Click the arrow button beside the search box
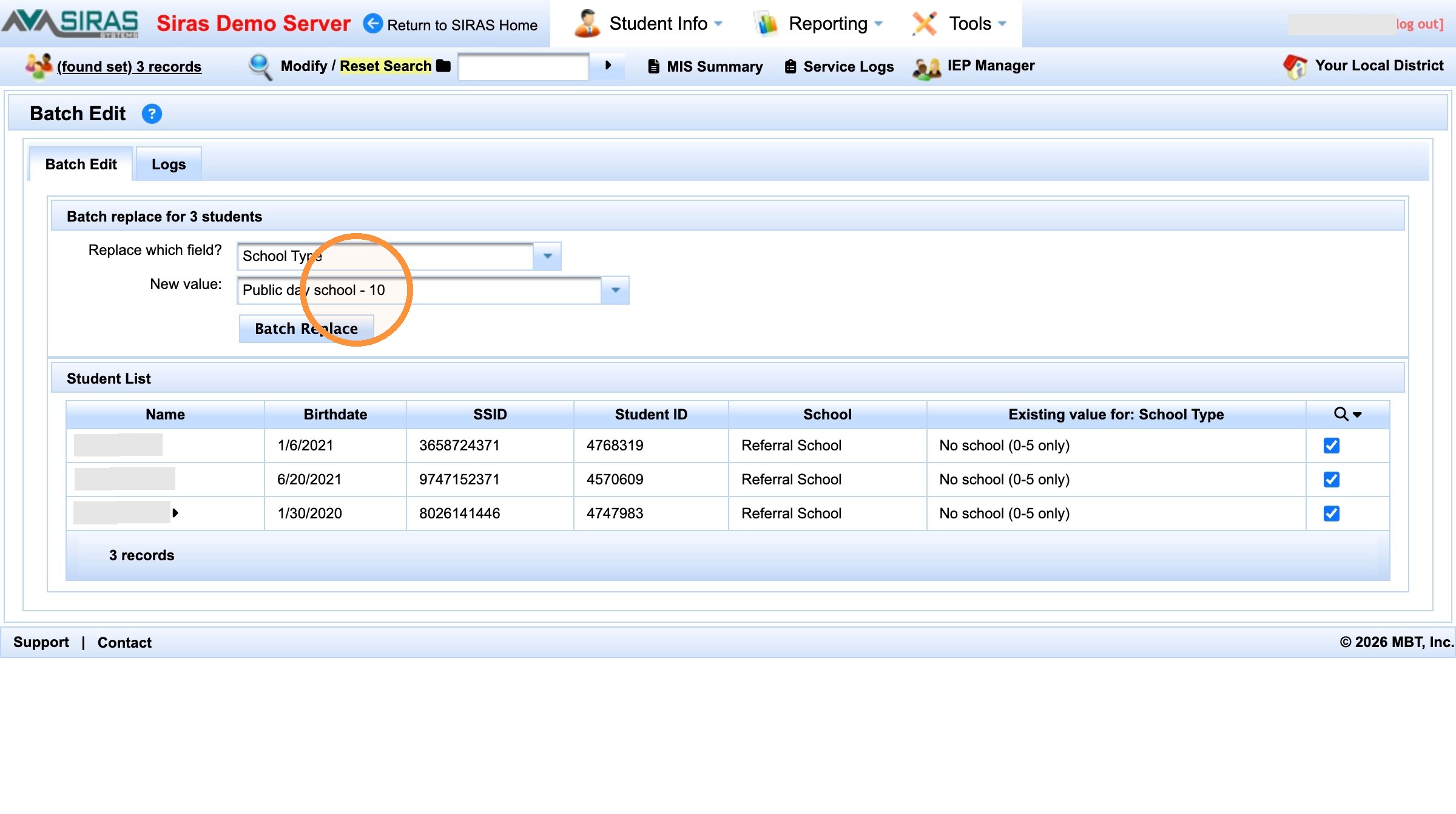 click(608, 66)
